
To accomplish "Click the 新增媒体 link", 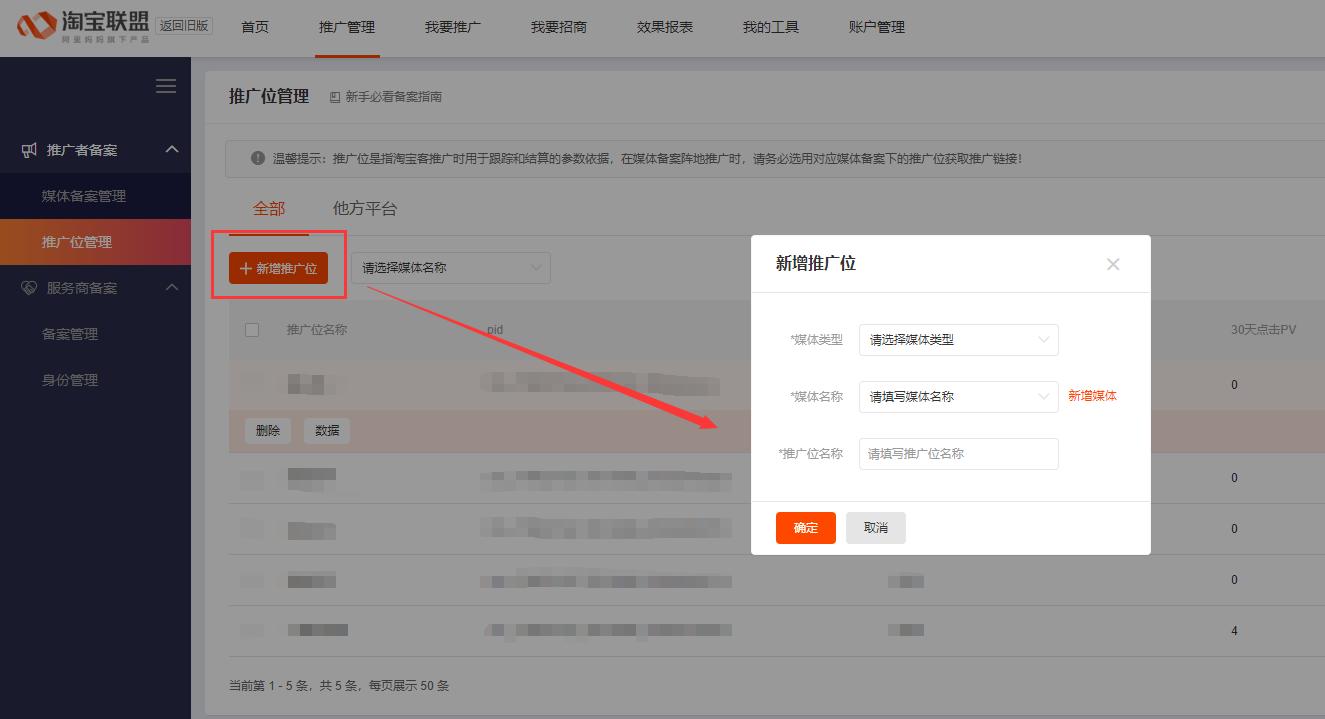I will [1092, 397].
